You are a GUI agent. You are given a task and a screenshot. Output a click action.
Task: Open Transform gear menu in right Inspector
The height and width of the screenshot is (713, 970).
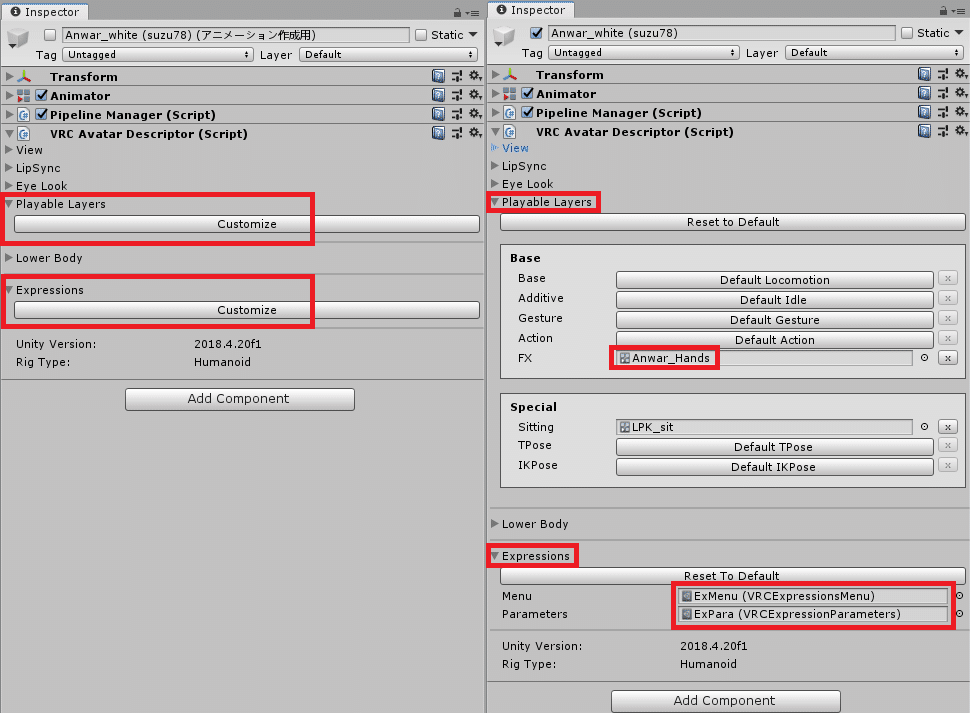coord(961,74)
